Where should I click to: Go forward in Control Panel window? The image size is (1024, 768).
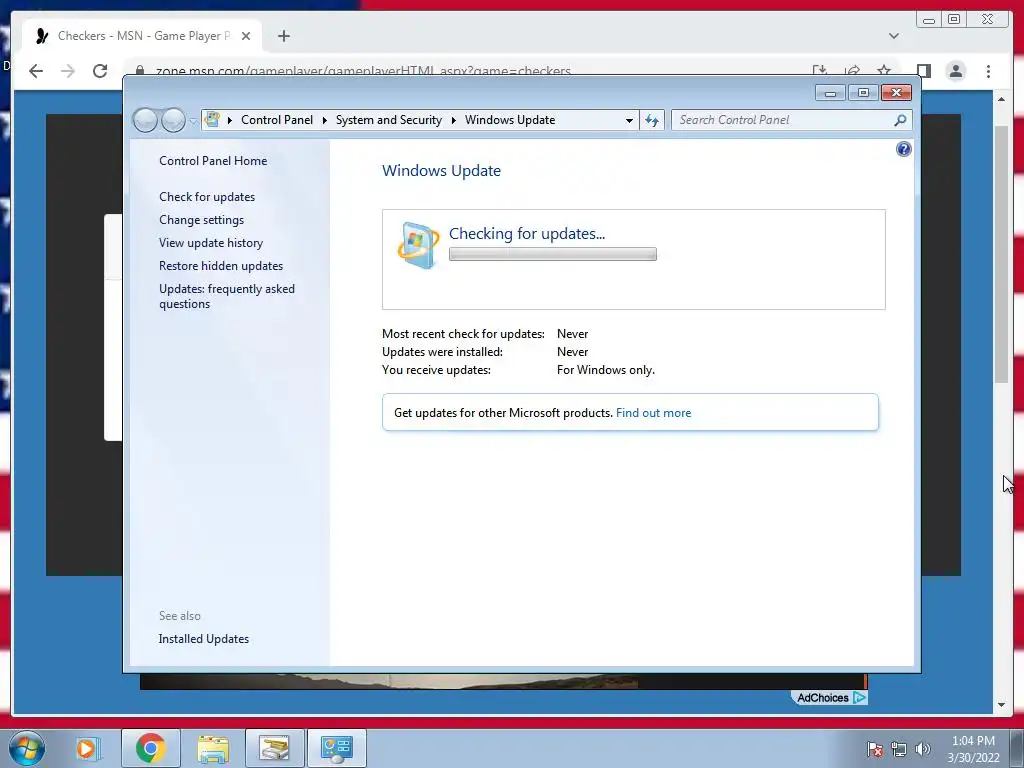pyautogui.click(x=173, y=120)
